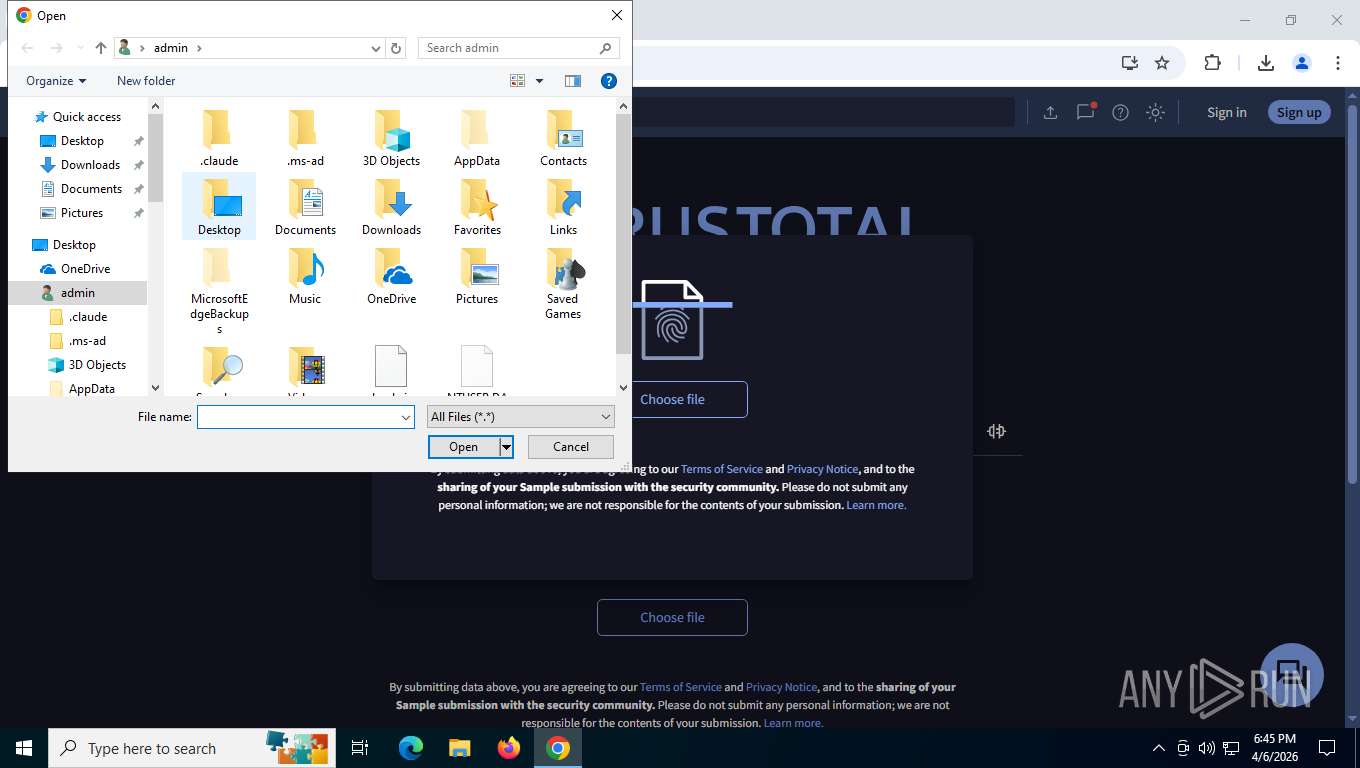The image size is (1360, 768).
Task: Open the .ms-ad folder icon
Action: coord(303,130)
